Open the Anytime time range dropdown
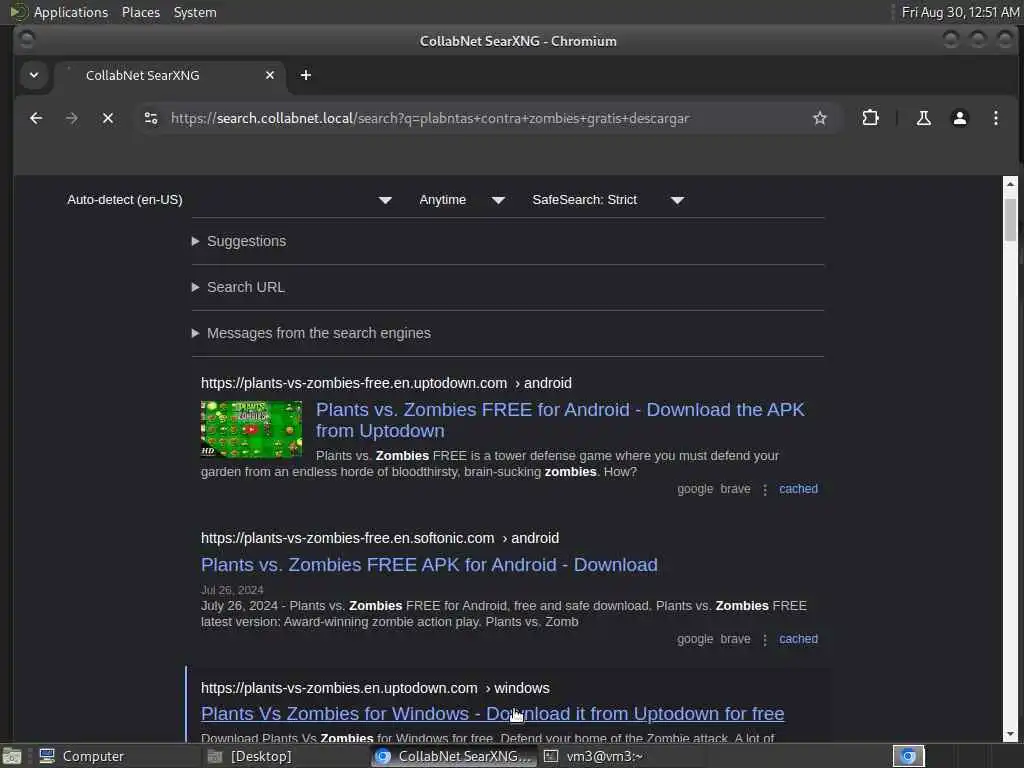 (462, 200)
